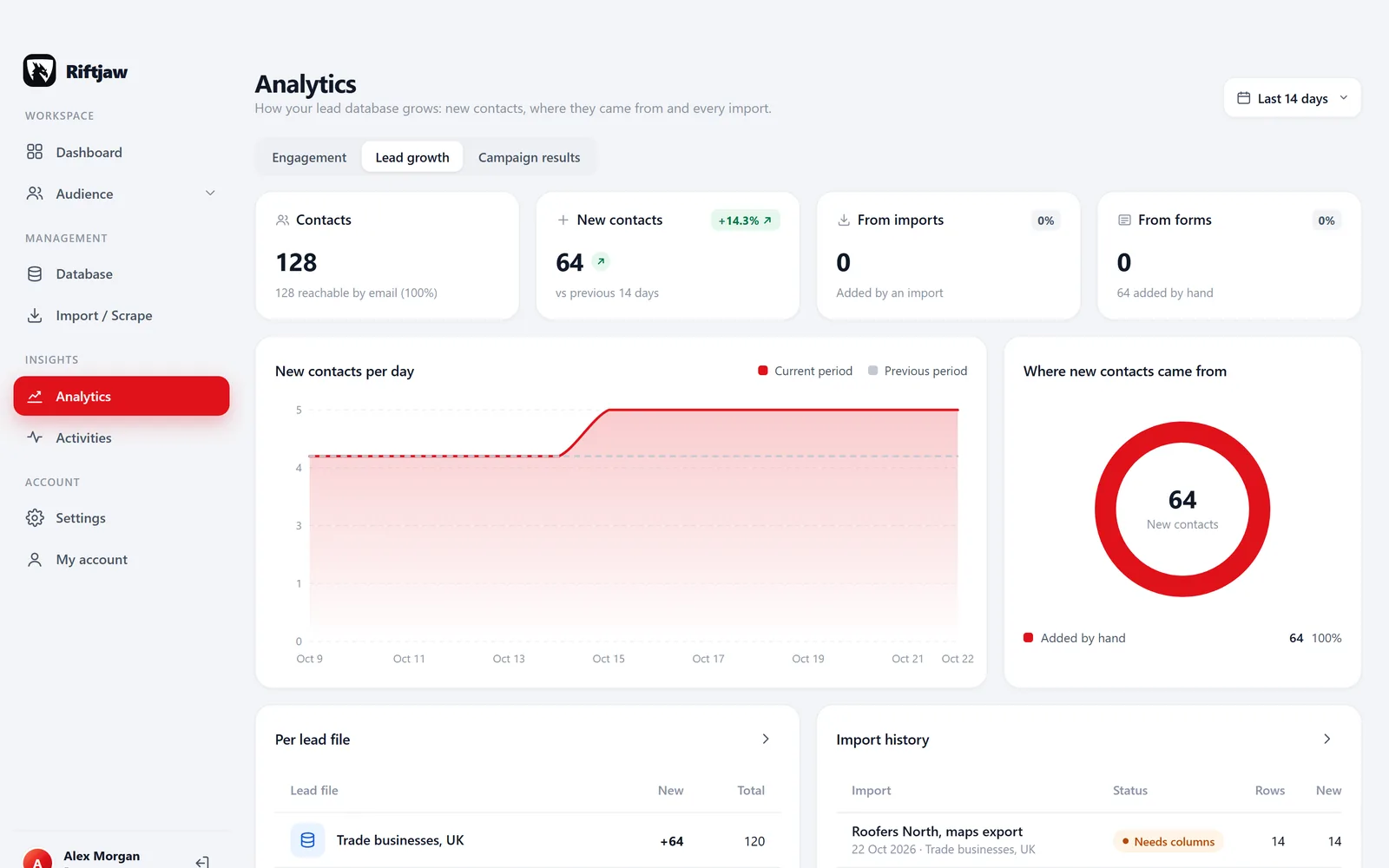Click the Import / Scrape download icon
Viewport: 1389px width, 868px height.
pyautogui.click(x=35, y=315)
